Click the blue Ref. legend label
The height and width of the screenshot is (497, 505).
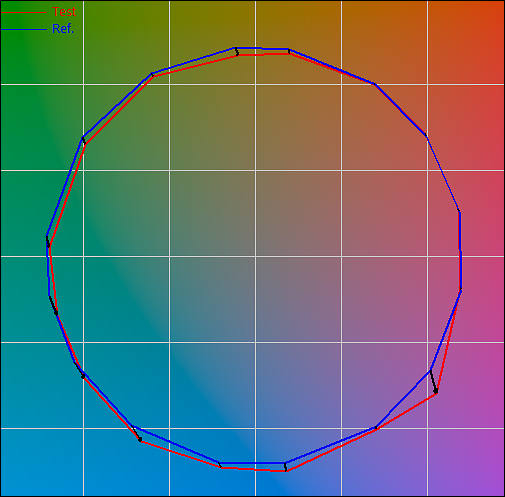coord(63,29)
